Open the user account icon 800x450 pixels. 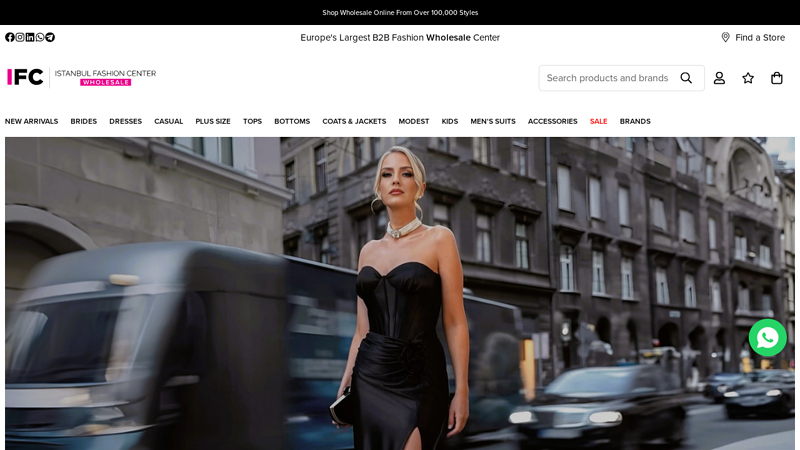coord(719,78)
